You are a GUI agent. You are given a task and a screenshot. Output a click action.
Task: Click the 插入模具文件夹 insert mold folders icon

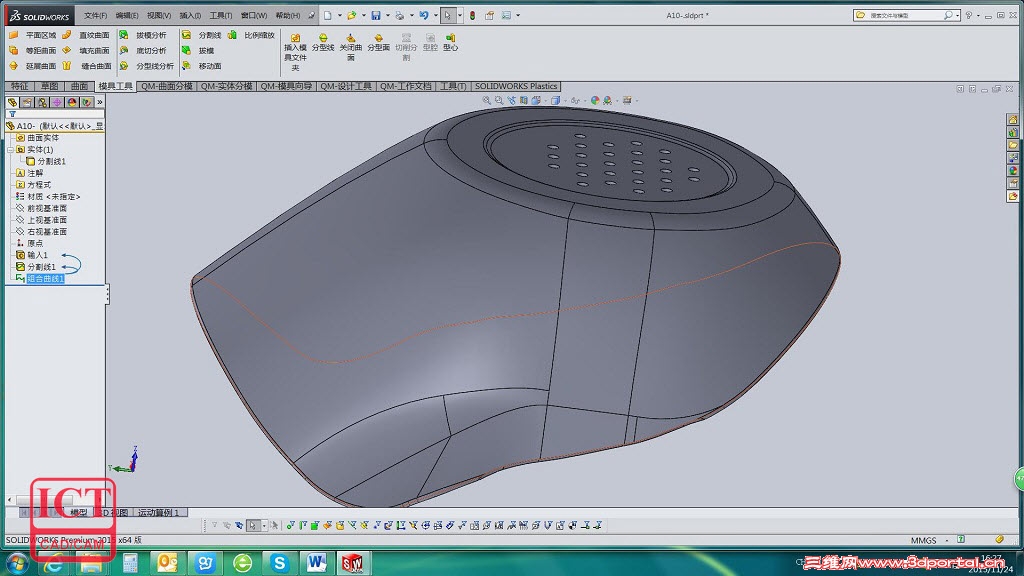tap(295, 41)
